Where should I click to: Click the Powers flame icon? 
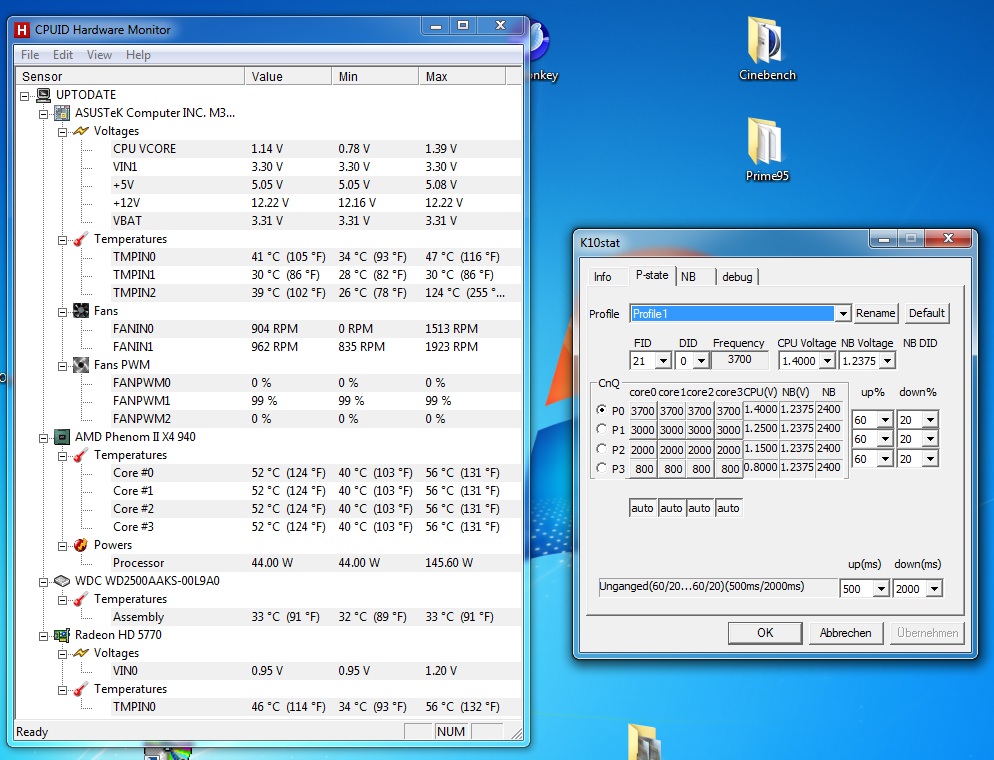[x=81, y=545]
